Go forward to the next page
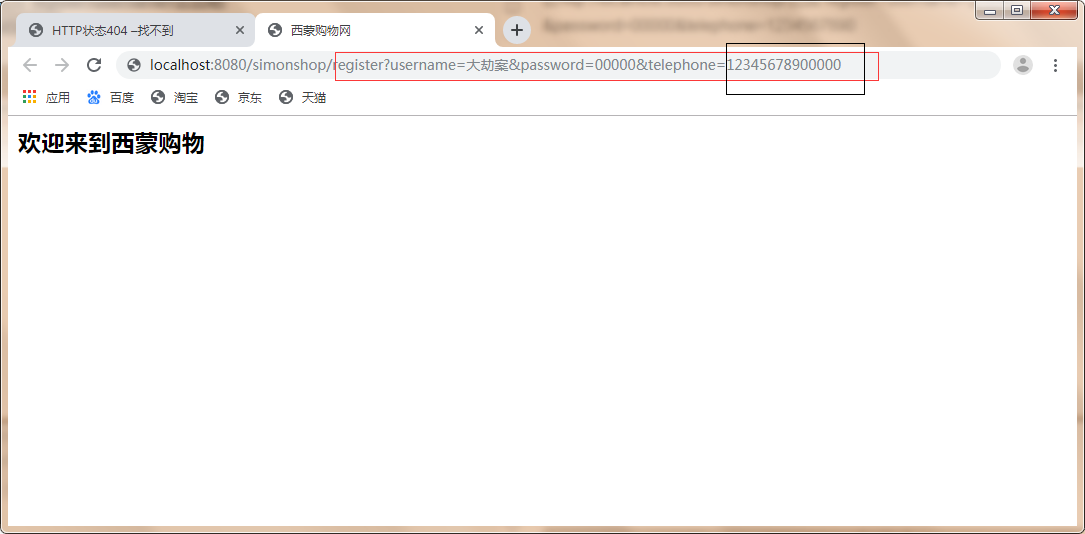Viewport: 1085px width, 534px height. click(62, 65)
